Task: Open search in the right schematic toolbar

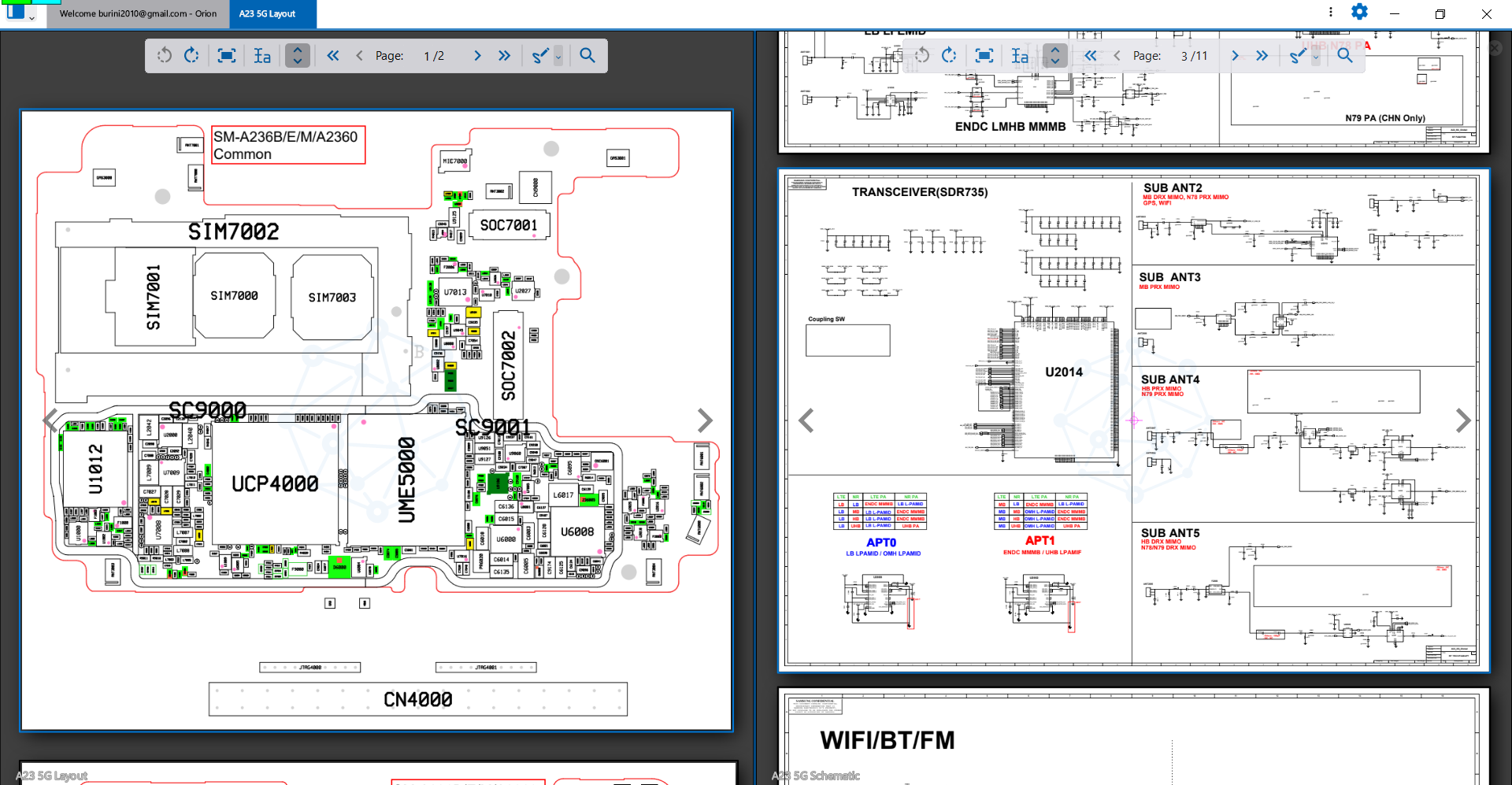Action: pos(1345,56)
